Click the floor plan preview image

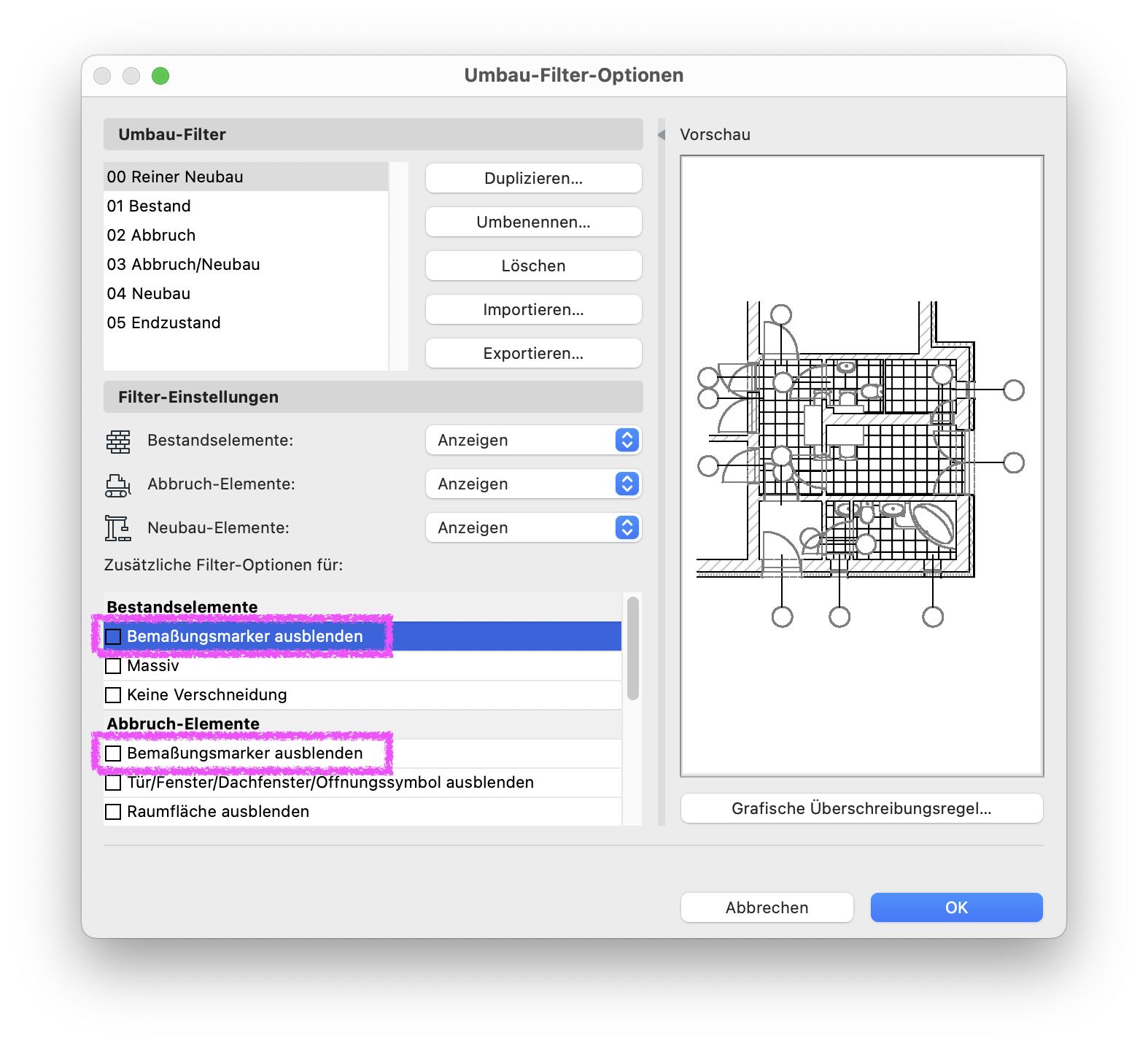[x=861, y=465]
